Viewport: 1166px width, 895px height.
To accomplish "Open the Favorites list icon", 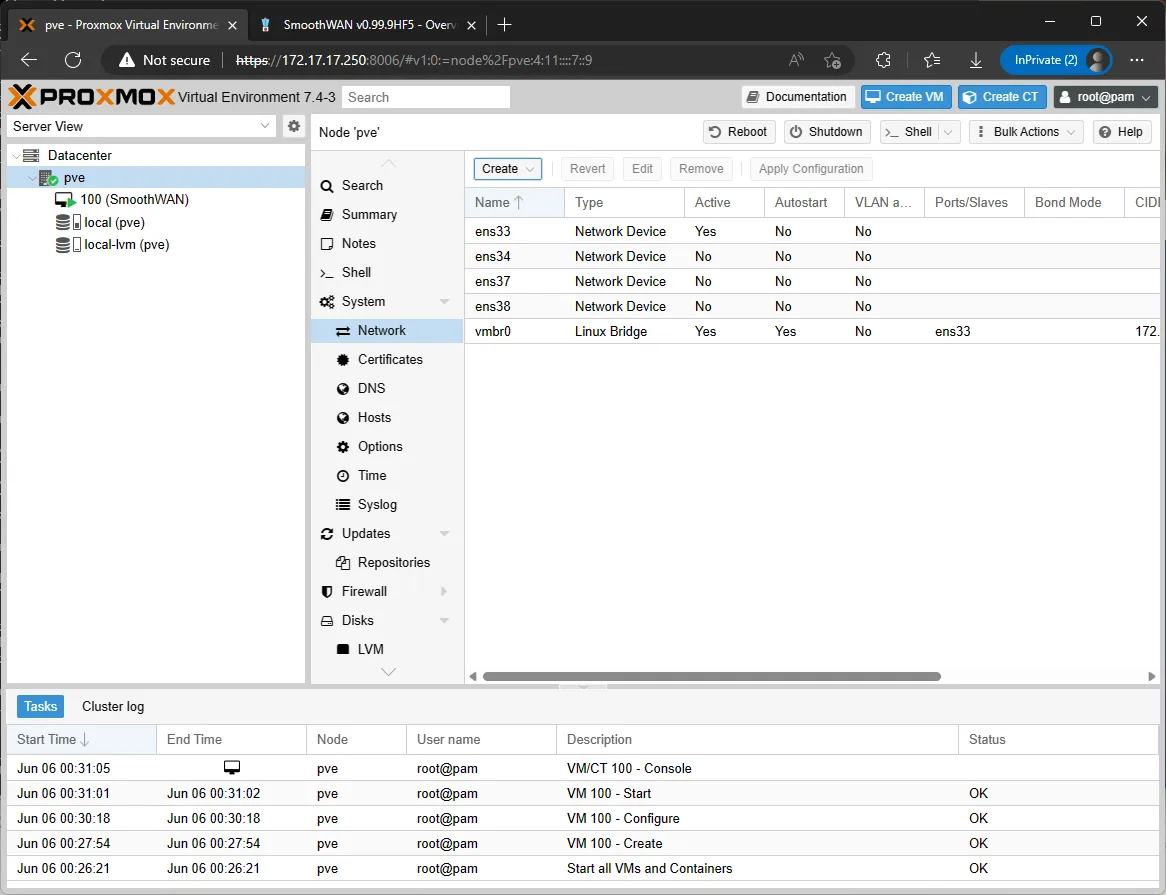I will (932, 60).
